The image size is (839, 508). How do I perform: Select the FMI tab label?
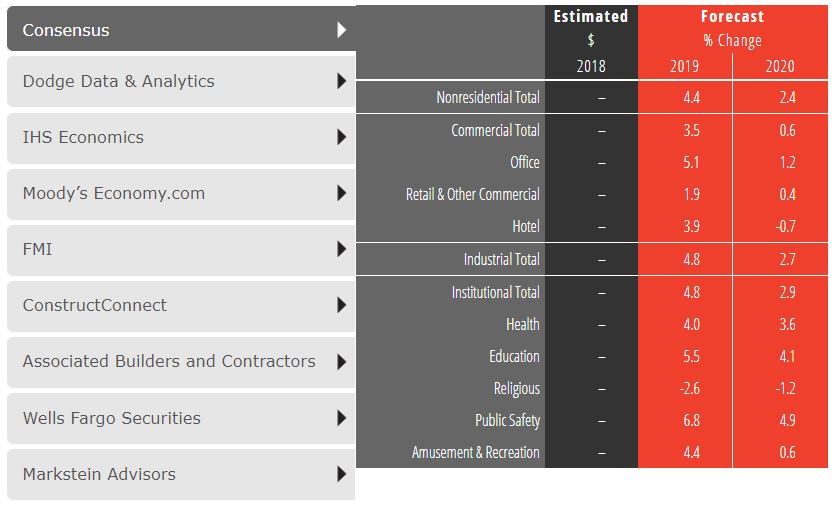[37, 249]
